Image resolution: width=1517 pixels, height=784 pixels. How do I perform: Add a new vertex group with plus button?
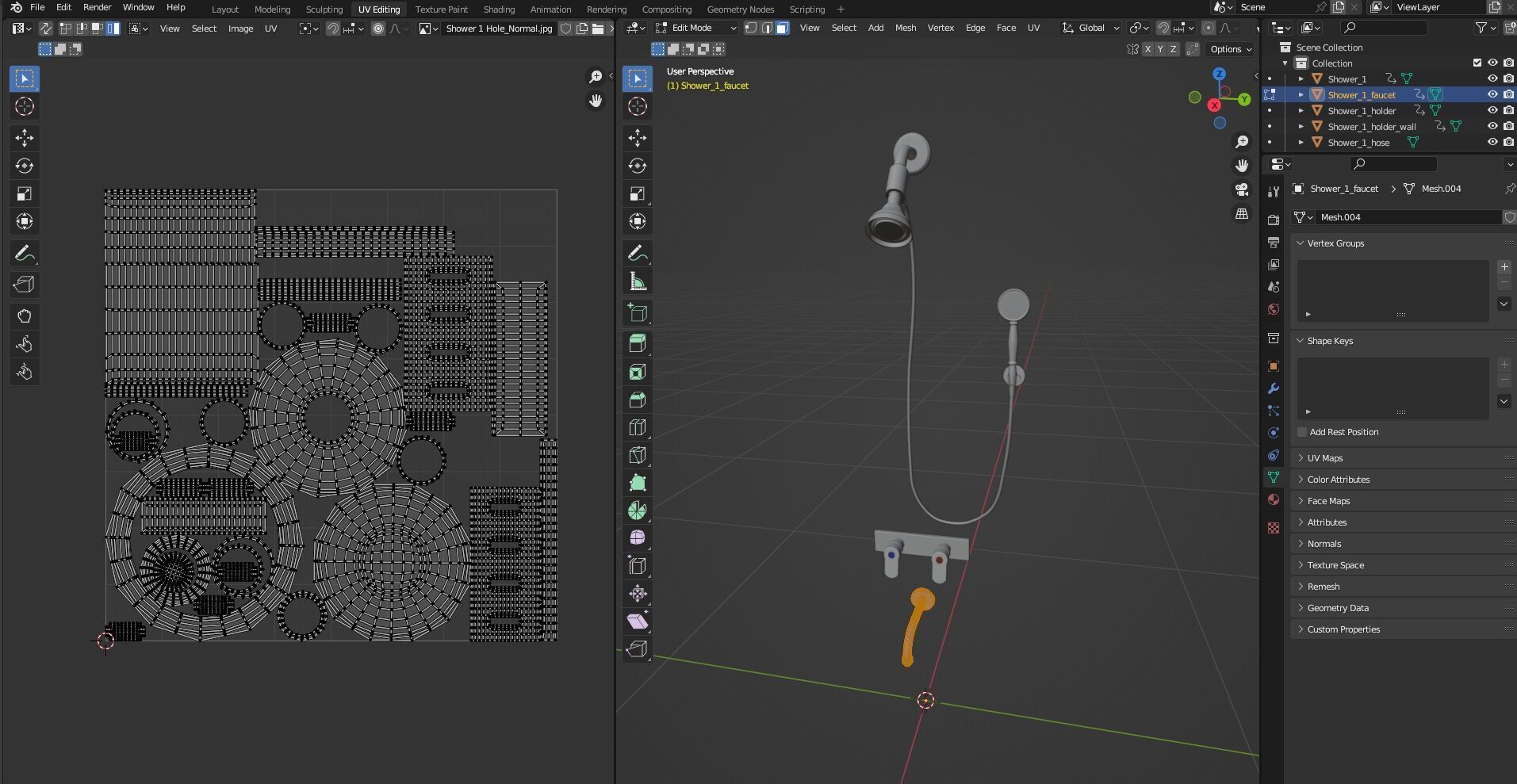(x=1504, y=267)
